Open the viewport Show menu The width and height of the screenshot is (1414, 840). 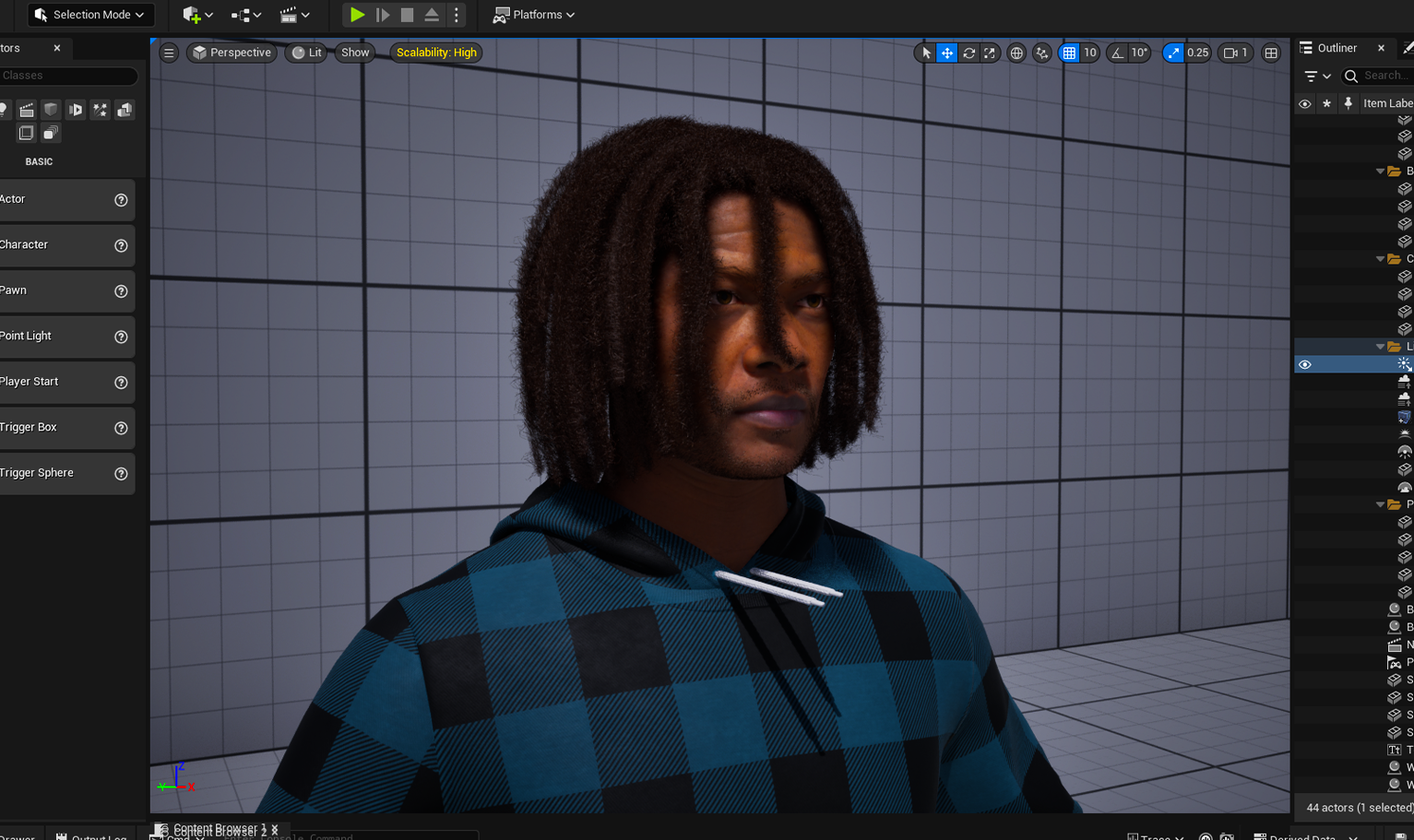(x=354, y=53)
